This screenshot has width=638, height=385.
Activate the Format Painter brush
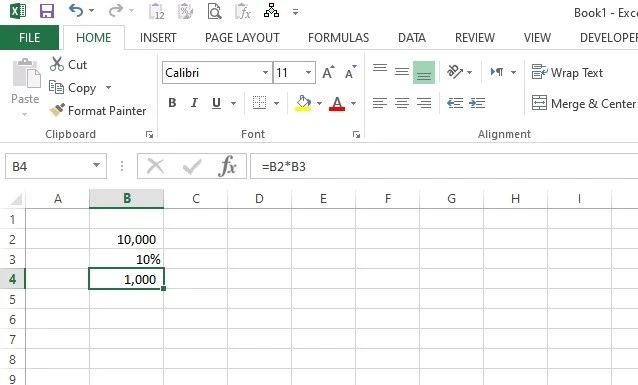pyautogui.click(x=98, y=110)
